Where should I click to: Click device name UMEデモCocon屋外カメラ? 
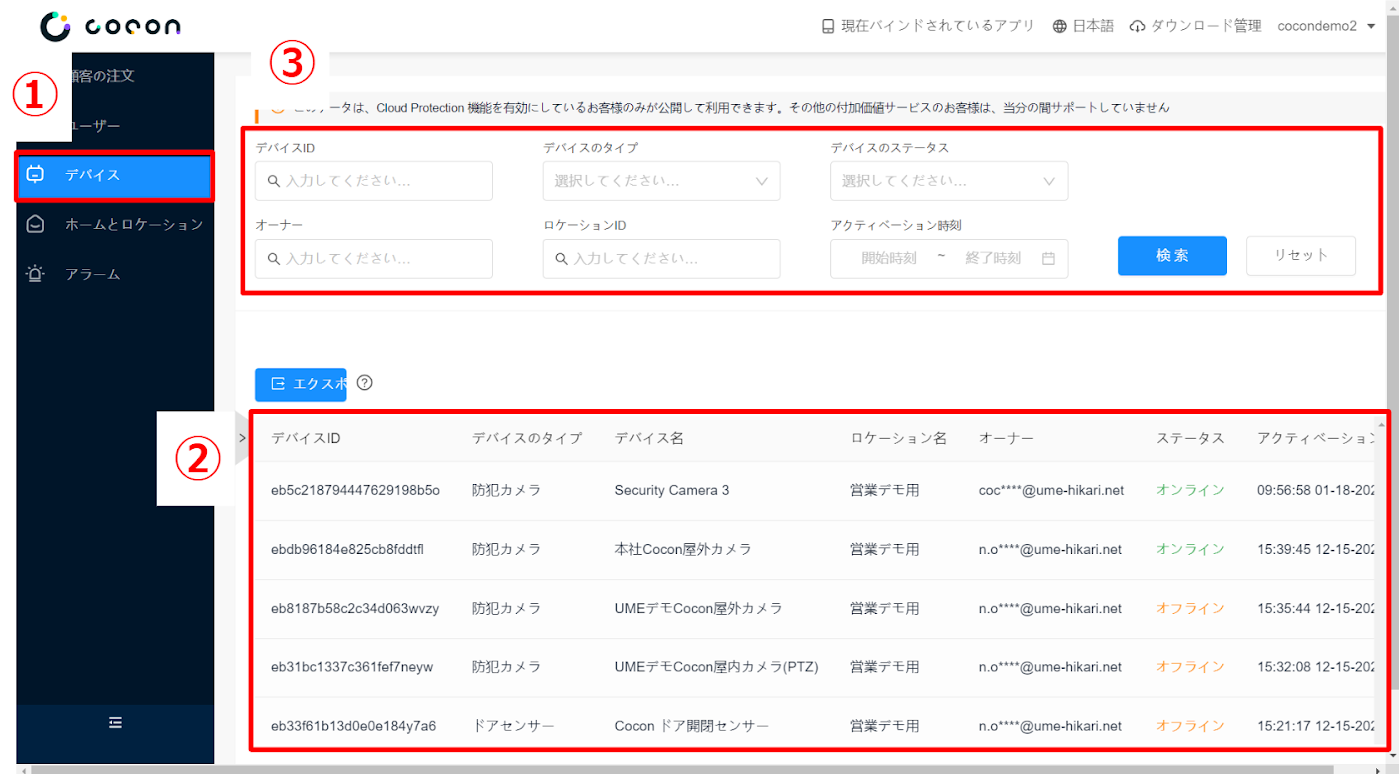[698, 608]
